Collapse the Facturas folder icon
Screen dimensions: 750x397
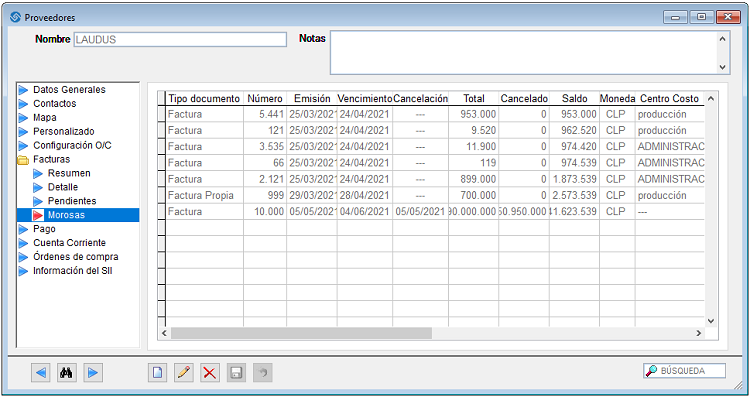point(23,160)
